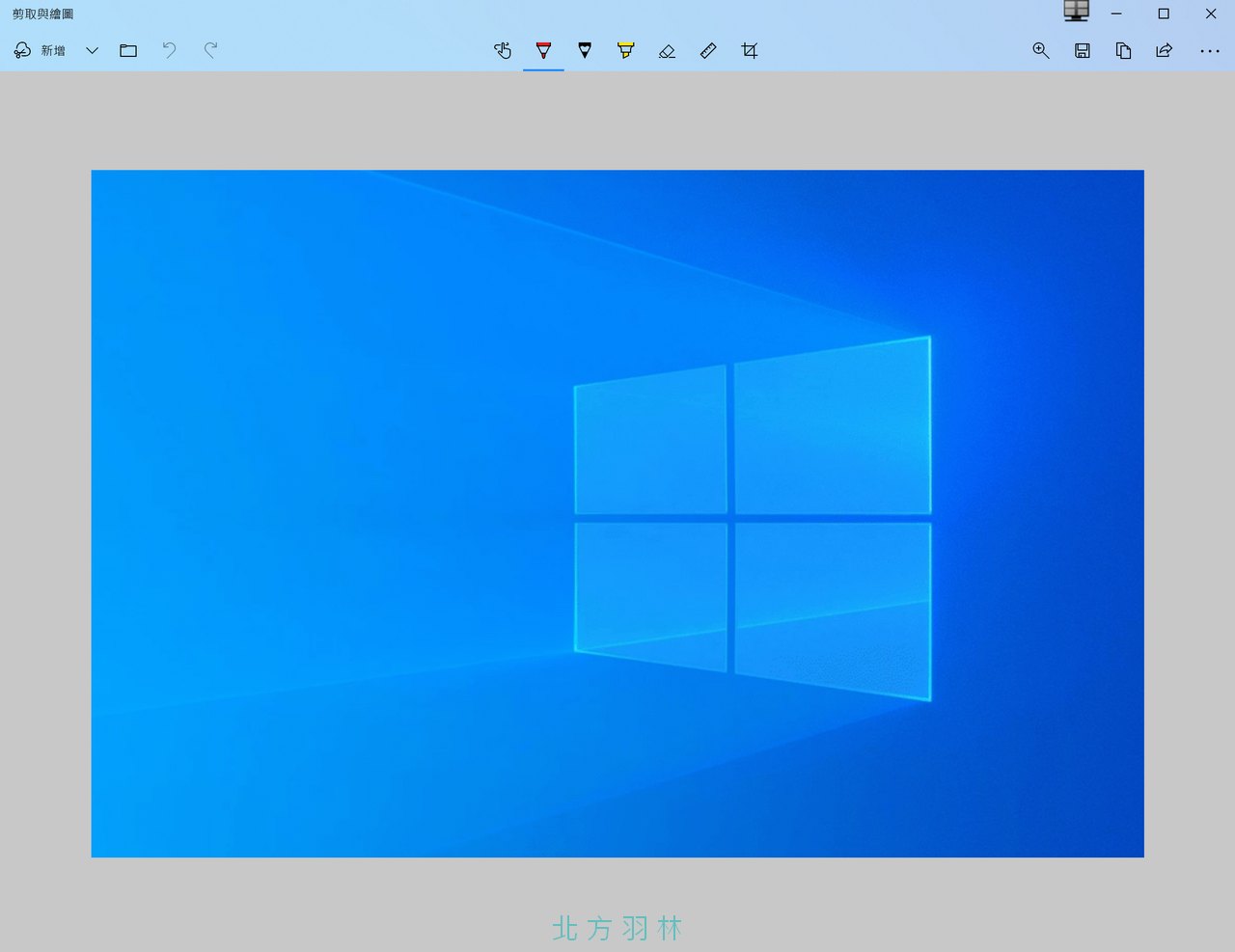This screenshot has width=1235, height=952.
Task: Click the zoom magnifier icon
Action: click(1041, 50)
